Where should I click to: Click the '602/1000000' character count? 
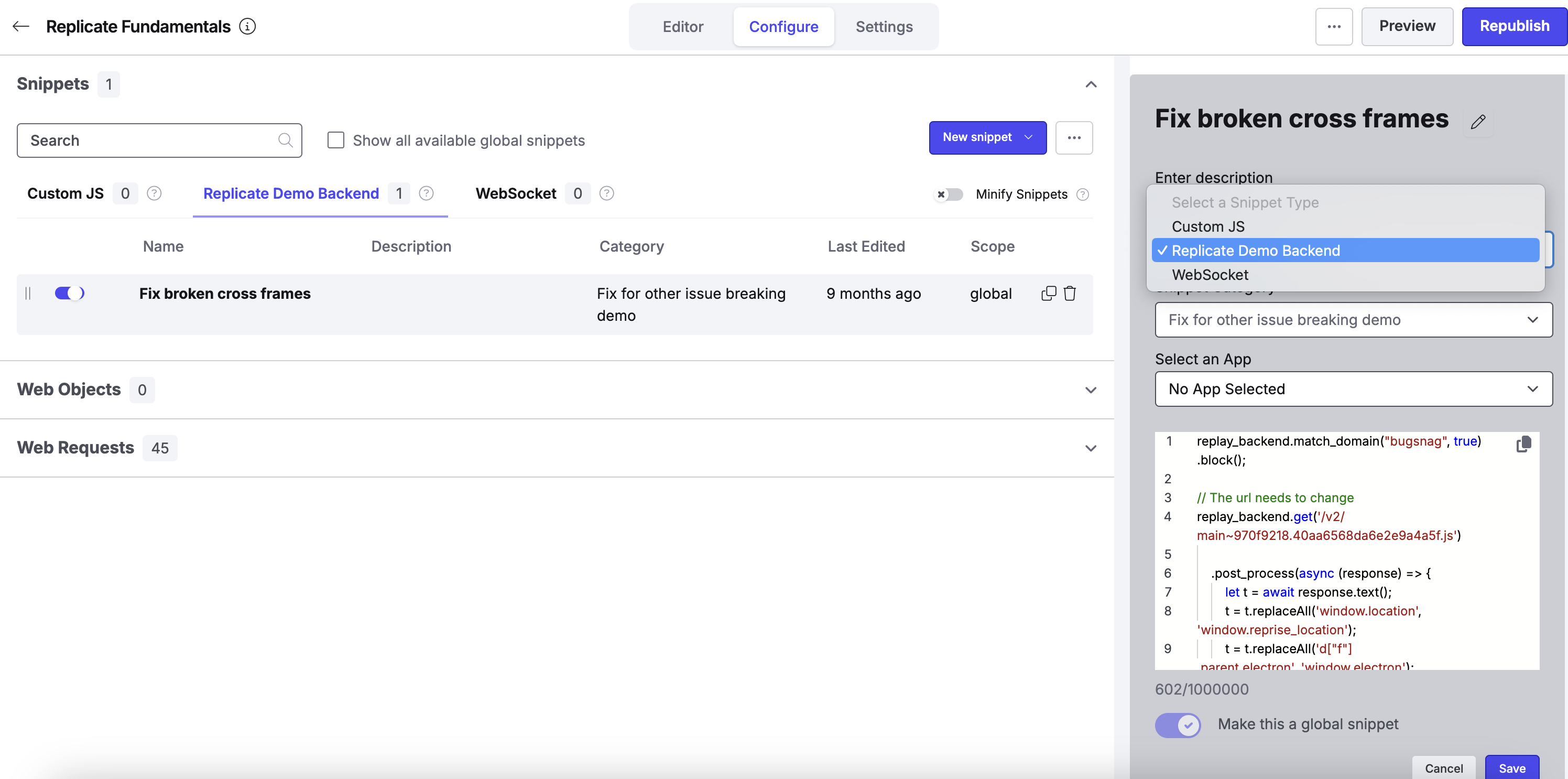tap(1201, 689)
